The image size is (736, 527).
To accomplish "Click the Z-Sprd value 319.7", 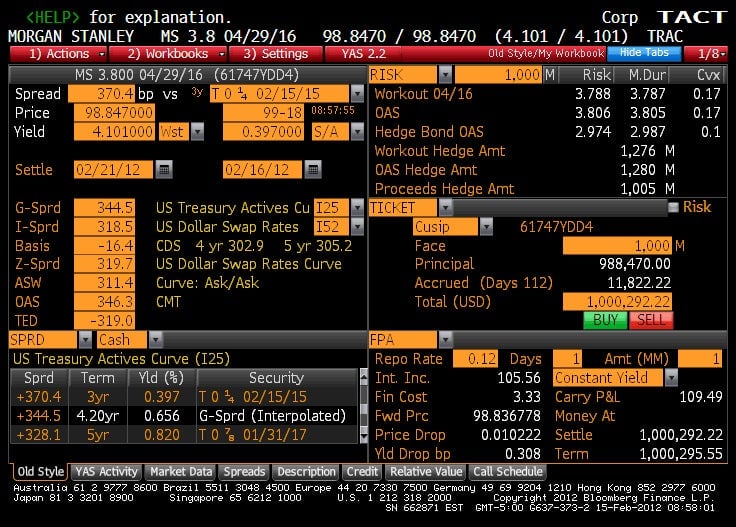I will [x=104, y=264].
